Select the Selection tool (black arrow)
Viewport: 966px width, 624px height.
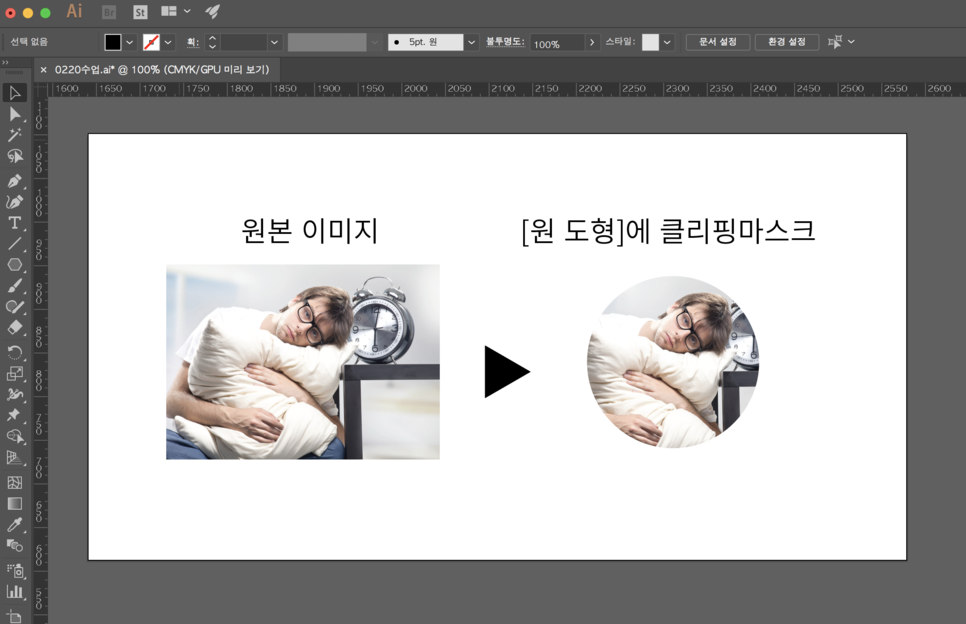15,93
